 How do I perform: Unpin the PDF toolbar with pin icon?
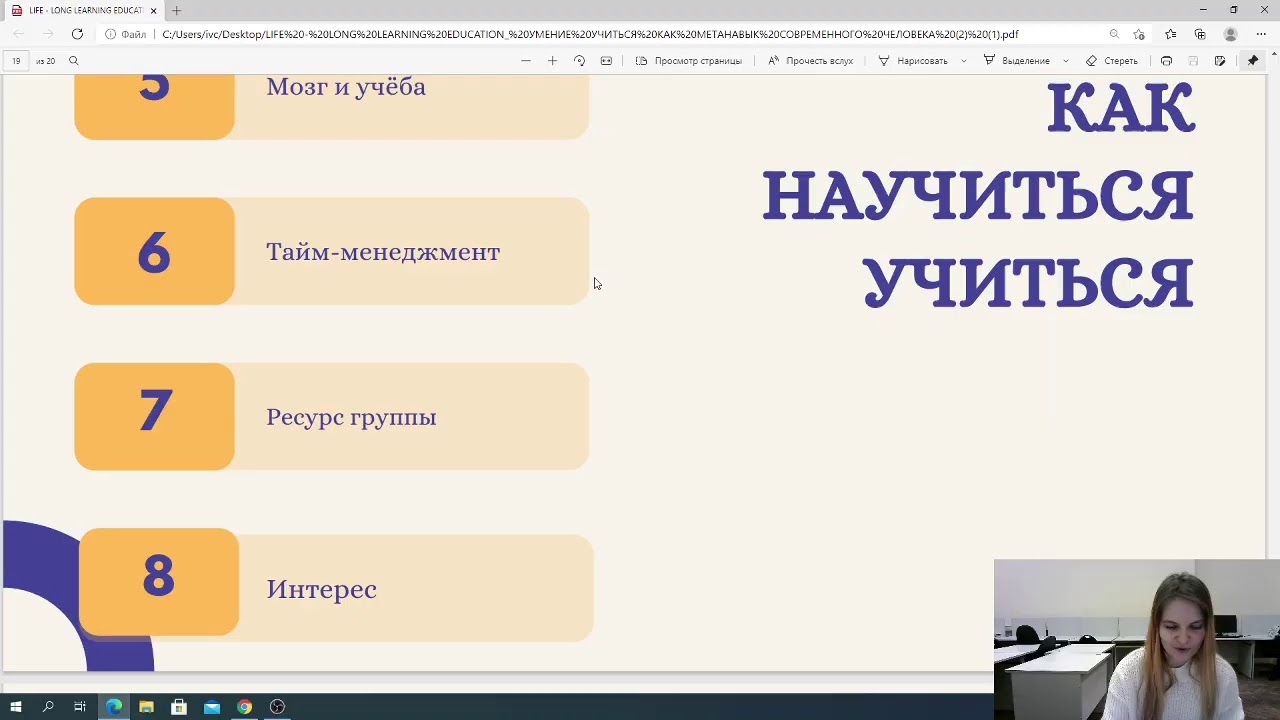click(x=1252, y=61)
